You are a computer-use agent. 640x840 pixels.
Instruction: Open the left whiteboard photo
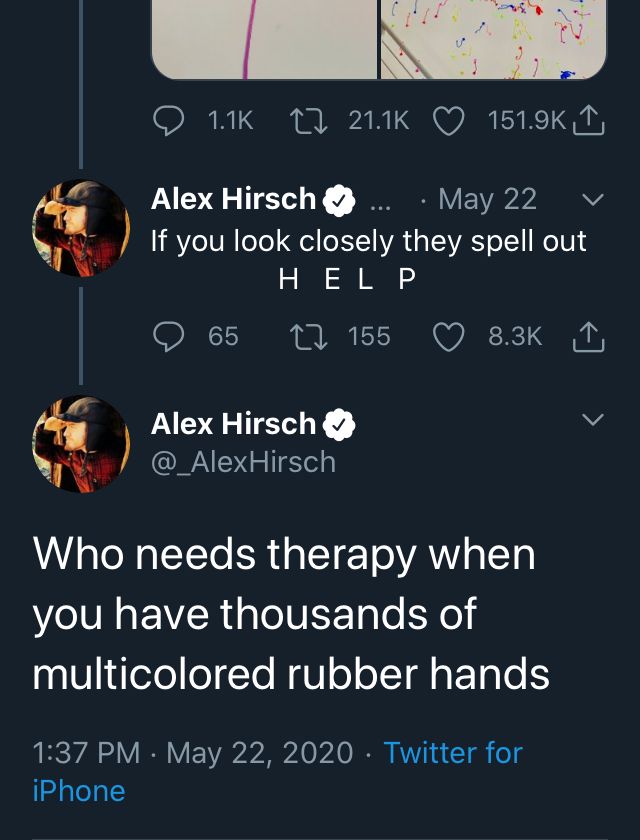(x=264, y=39)
